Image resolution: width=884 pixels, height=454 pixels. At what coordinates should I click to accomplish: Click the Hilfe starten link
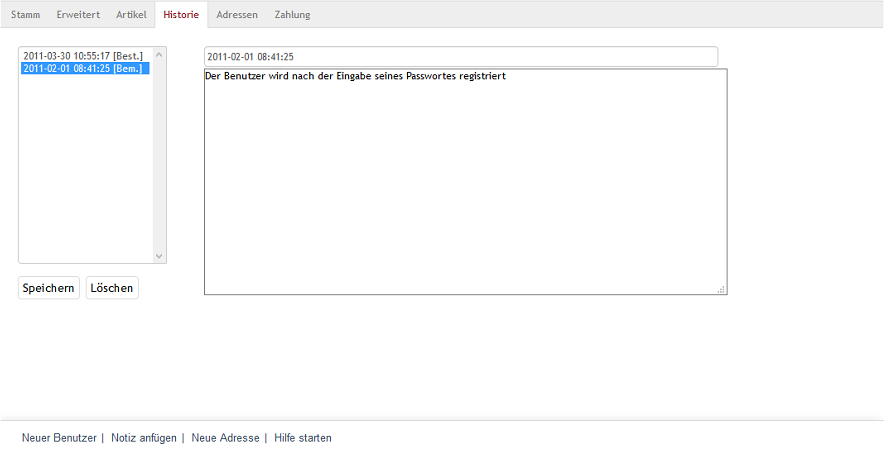click(x=303, y=438)
